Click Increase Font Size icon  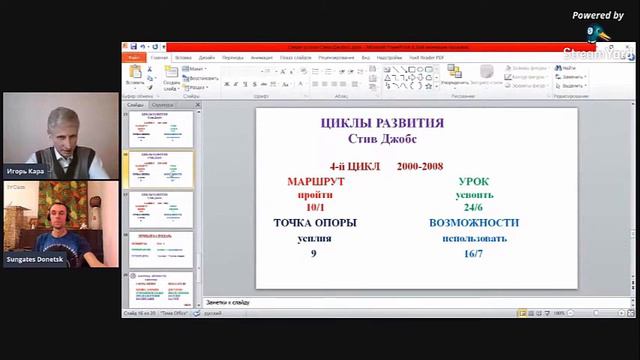tap(282, 71)
